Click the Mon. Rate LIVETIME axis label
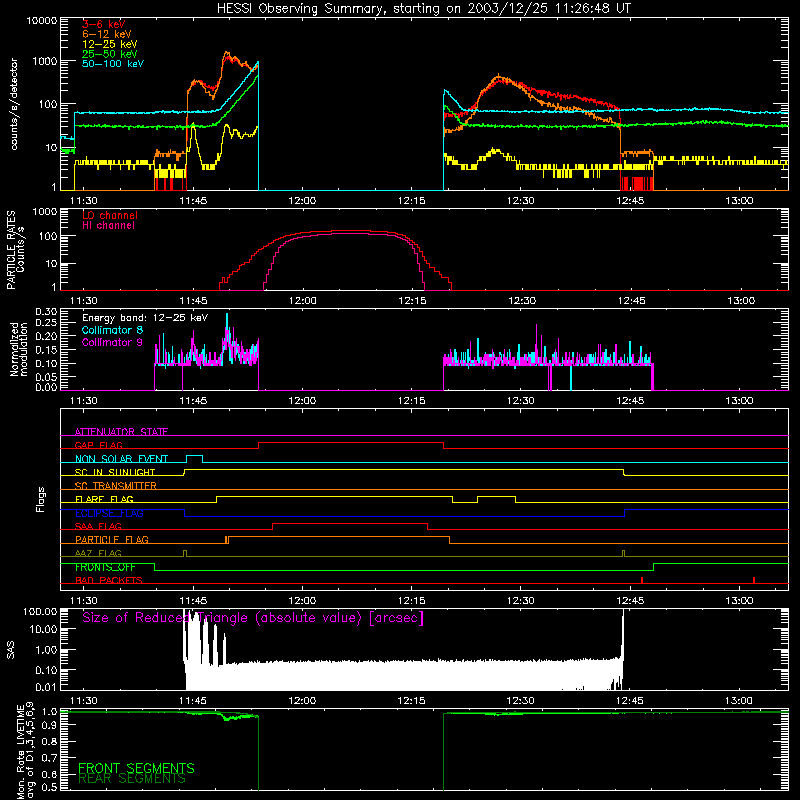 [x=25, y=750]
